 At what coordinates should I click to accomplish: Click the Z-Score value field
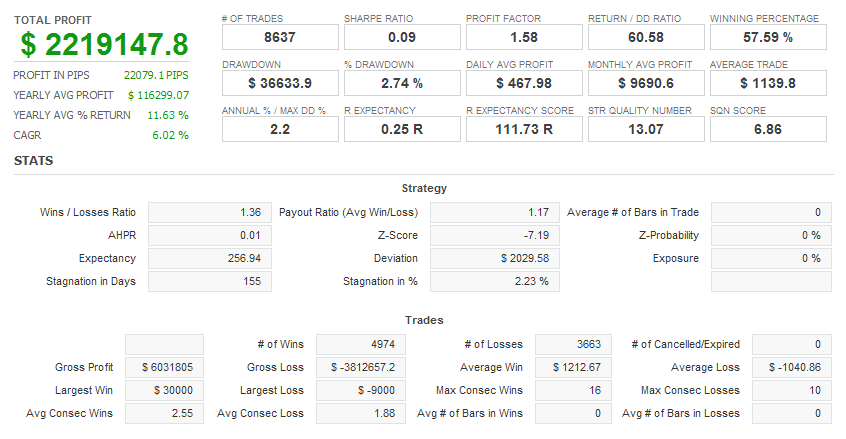(x=494, y=235)
